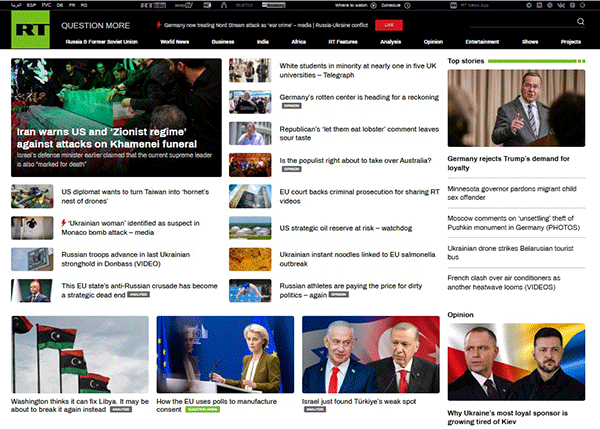Open Ukrainian instant noodles salmonella article
This screenshot has width=600, height=429.
(x=357, y=259)
